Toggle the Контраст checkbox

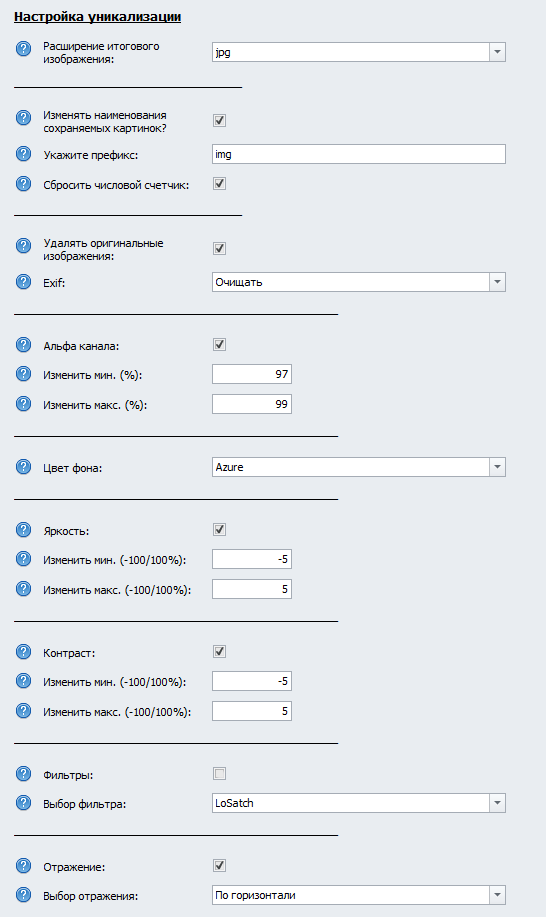click(x=219, y=651)
